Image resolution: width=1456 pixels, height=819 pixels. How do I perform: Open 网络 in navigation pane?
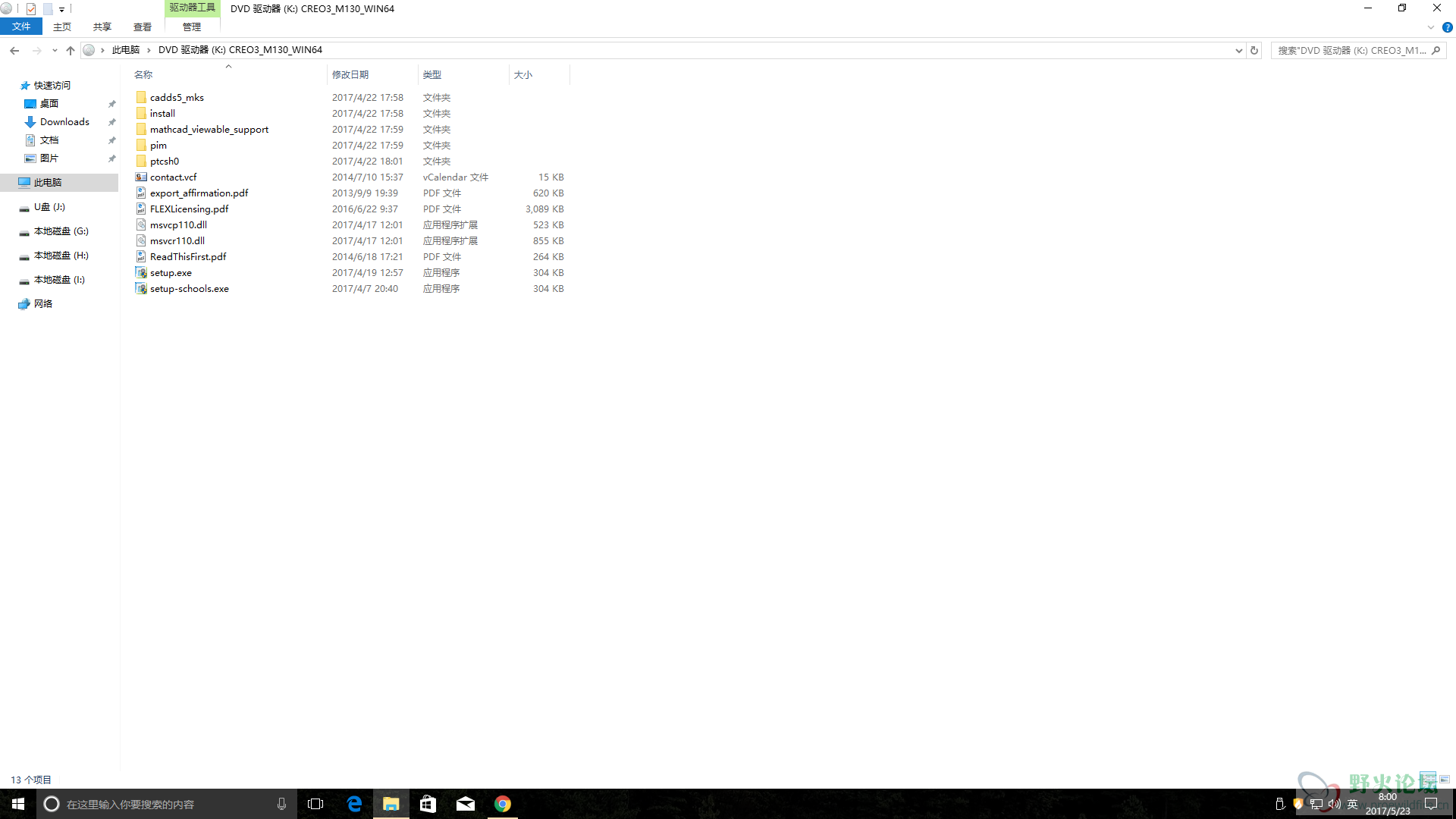43,303
